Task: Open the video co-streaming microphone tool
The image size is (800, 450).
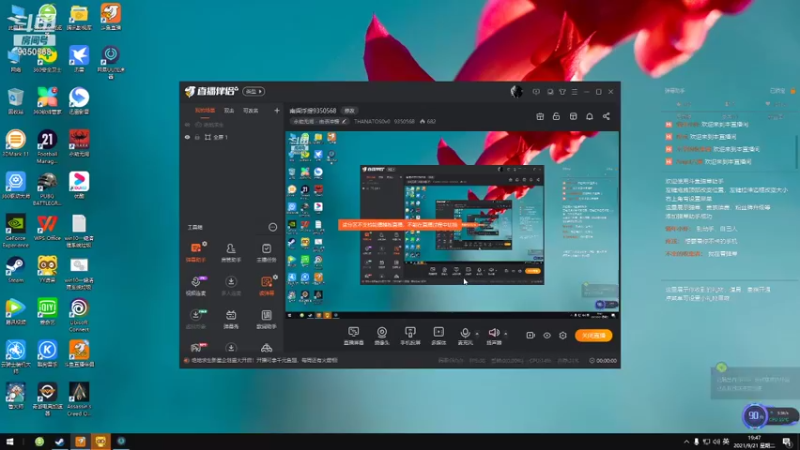Action: [x=196, y=285]
